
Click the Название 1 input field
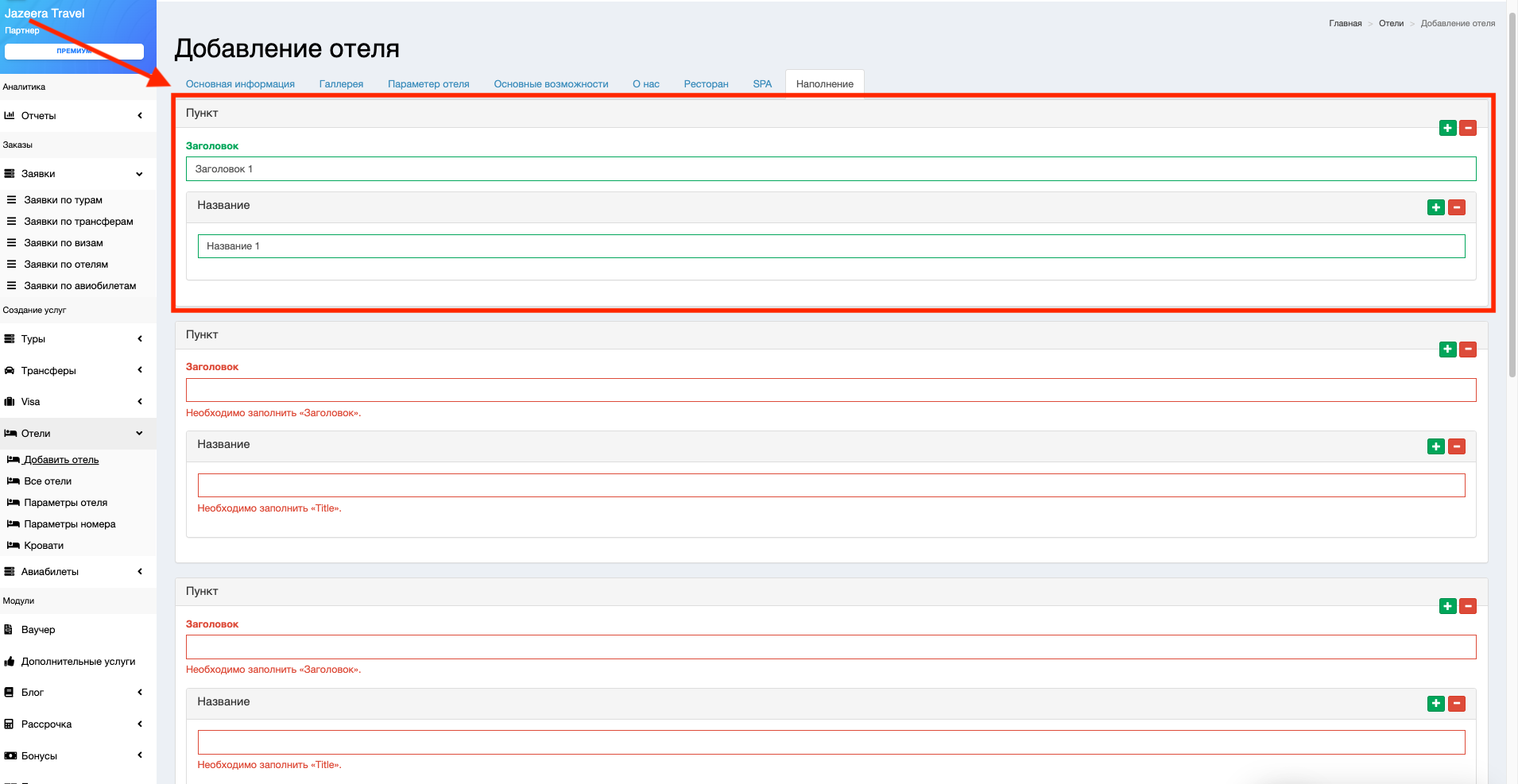tap(831, 246)
